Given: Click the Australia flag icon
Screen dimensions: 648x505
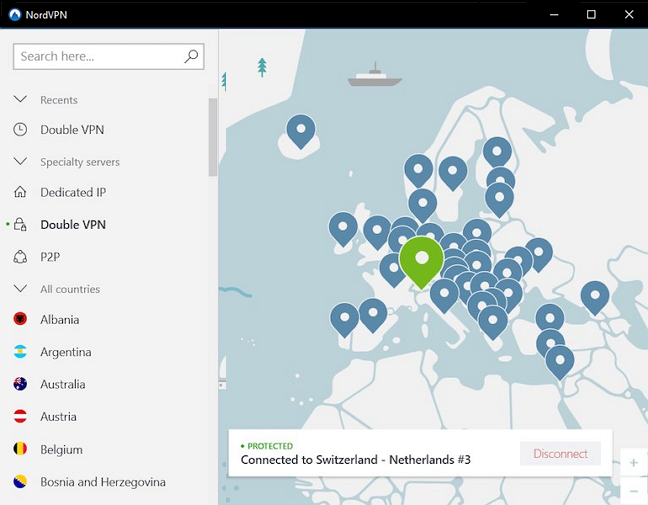Looking at the screenshot, I should coord(20,384).
